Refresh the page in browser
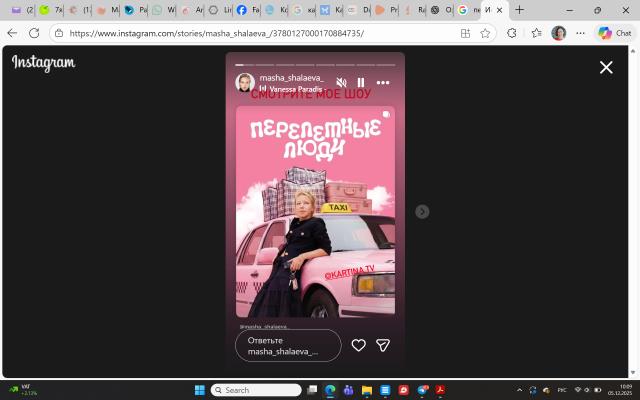The height and width of the screenshot is (400, 640). 34,32
